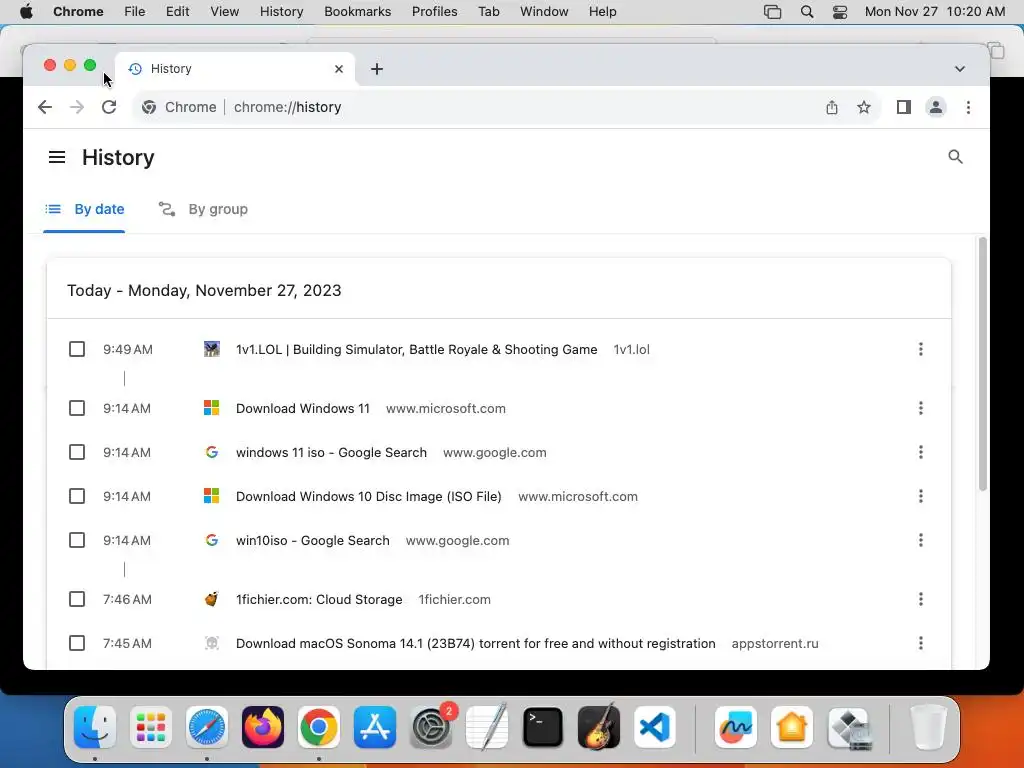Click the history page scrollbar thumb
1024x768 pixels.
click(x=982, y=363)
